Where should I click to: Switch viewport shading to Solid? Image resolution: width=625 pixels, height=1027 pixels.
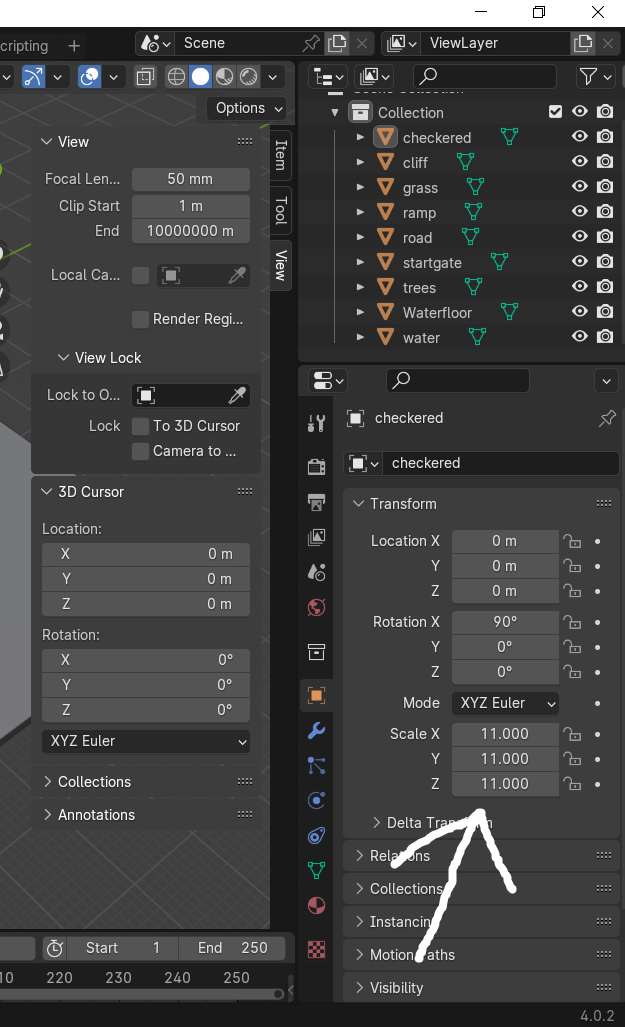(x=200, y=77)
